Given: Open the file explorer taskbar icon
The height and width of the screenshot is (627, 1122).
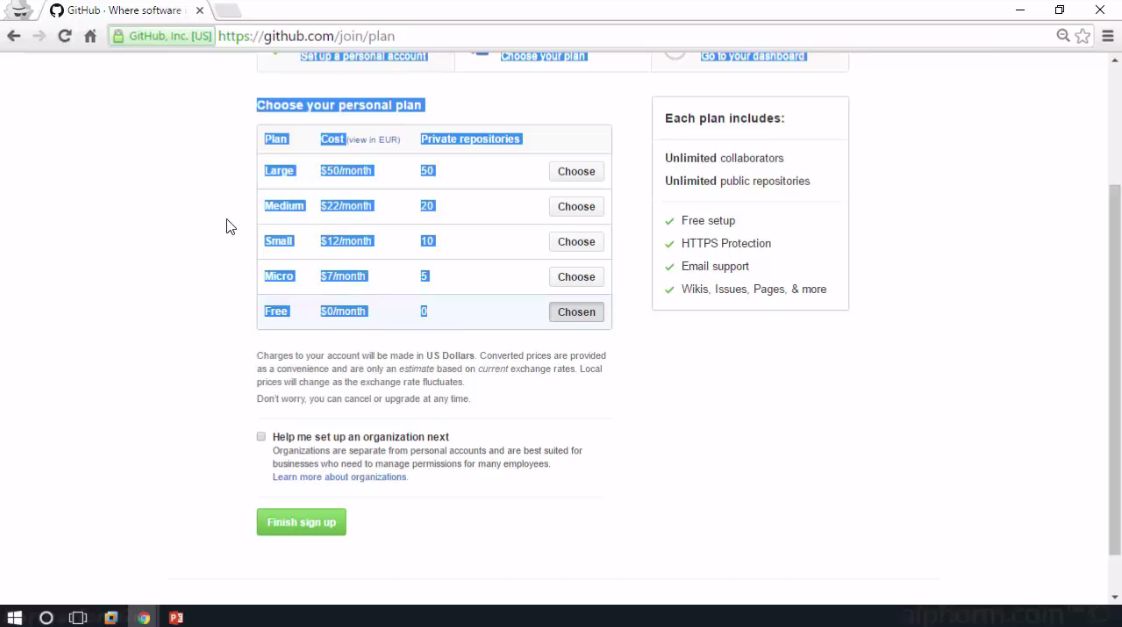Looking at the screenshot, I should [110, 617].
